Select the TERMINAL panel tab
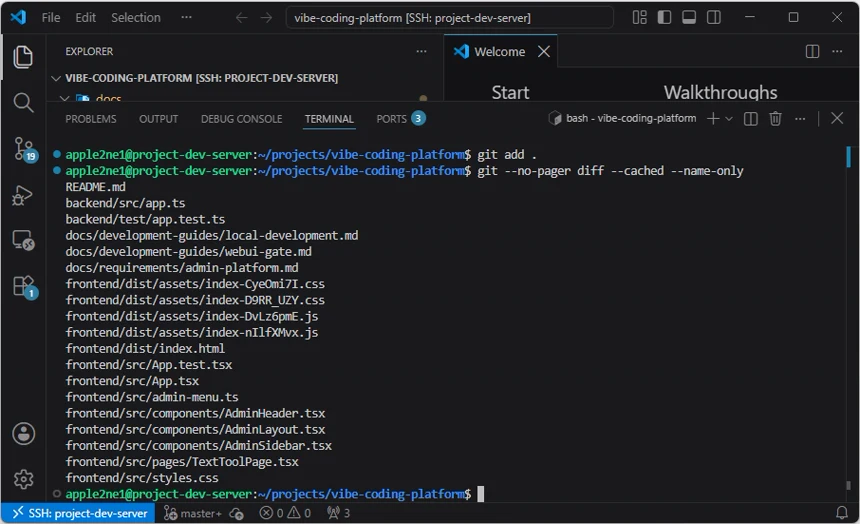Screen dimensions: 860x524 (329, 119)
